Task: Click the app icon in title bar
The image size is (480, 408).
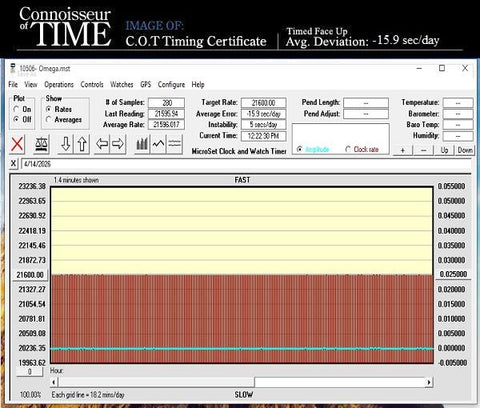Action: (x=13, y=69)
